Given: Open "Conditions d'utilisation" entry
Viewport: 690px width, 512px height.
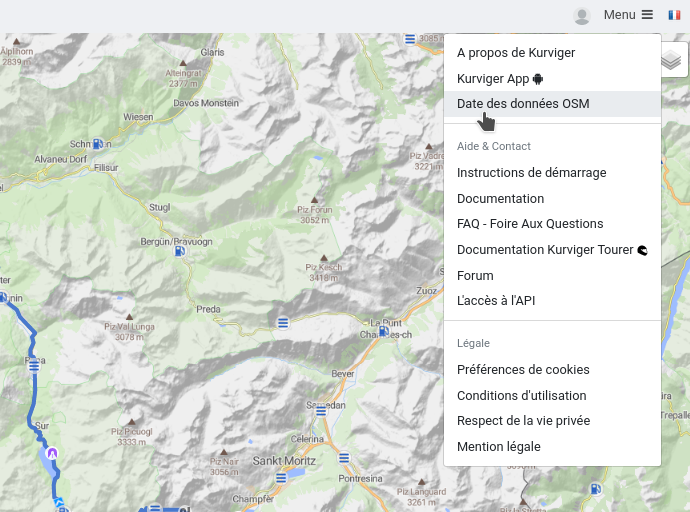Looking at the screenshot, I should tap(552, 396).
